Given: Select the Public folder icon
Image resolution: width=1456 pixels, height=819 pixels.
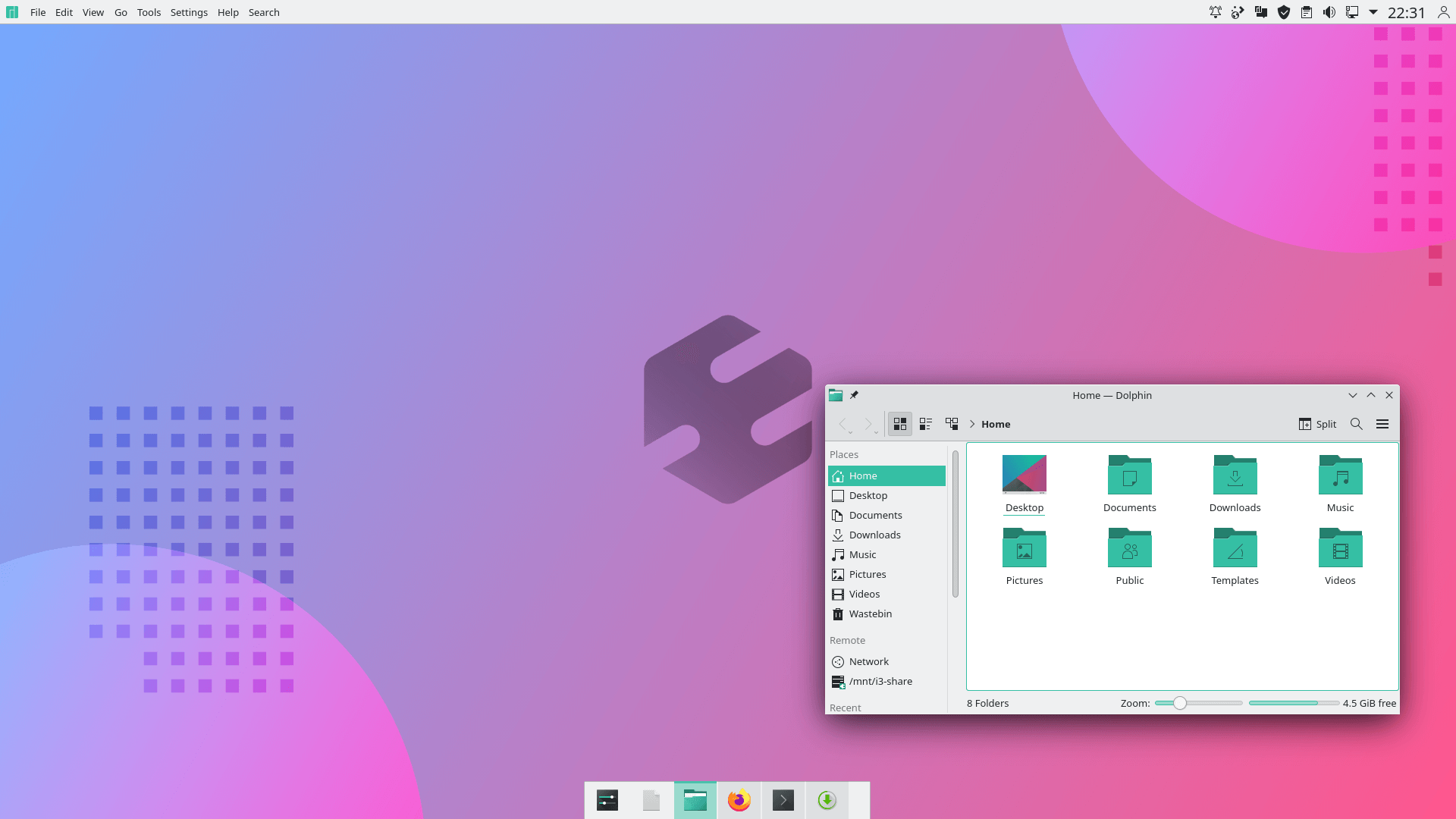Looking at the screenshot, I should tap(1130, 548).
